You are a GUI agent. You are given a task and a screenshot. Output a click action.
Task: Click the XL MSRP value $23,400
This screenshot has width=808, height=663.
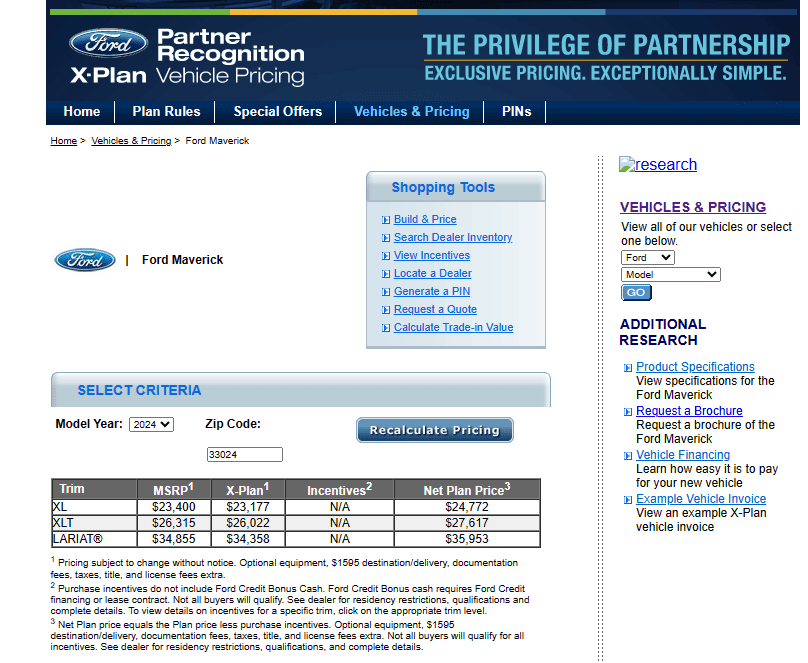pyautogui.click(x=174, y=507)
